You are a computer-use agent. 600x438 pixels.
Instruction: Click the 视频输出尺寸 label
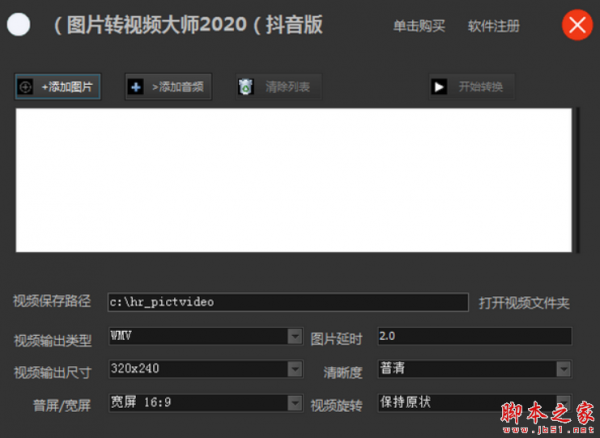53,373
